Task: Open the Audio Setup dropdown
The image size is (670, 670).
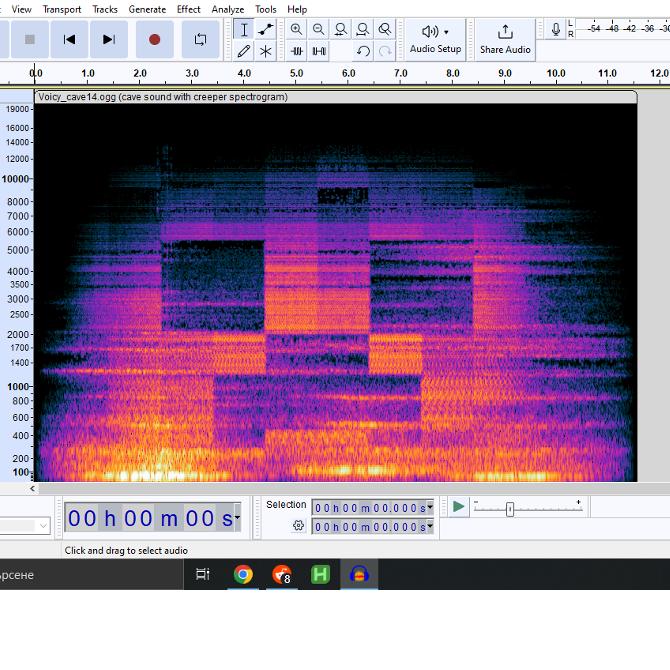Action: point(436,39)
